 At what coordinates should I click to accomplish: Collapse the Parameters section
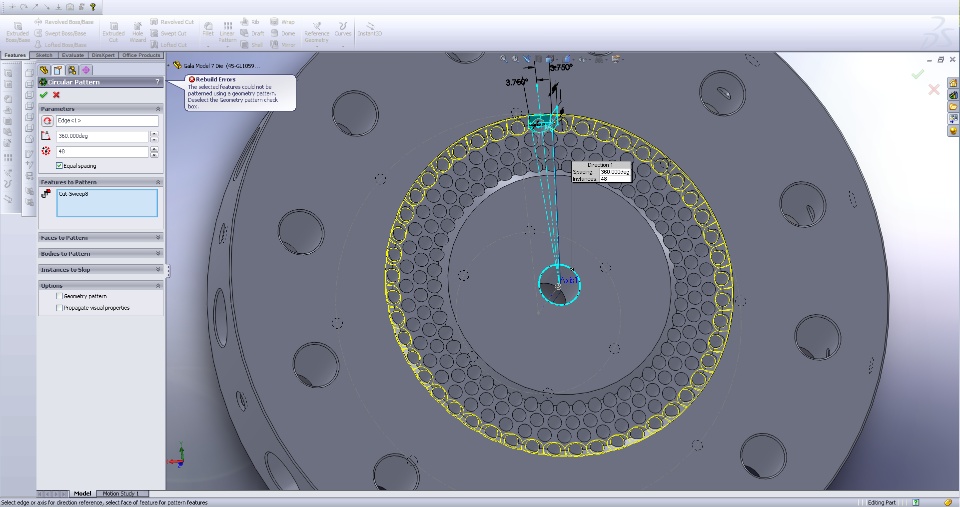(x=158, y=108)
